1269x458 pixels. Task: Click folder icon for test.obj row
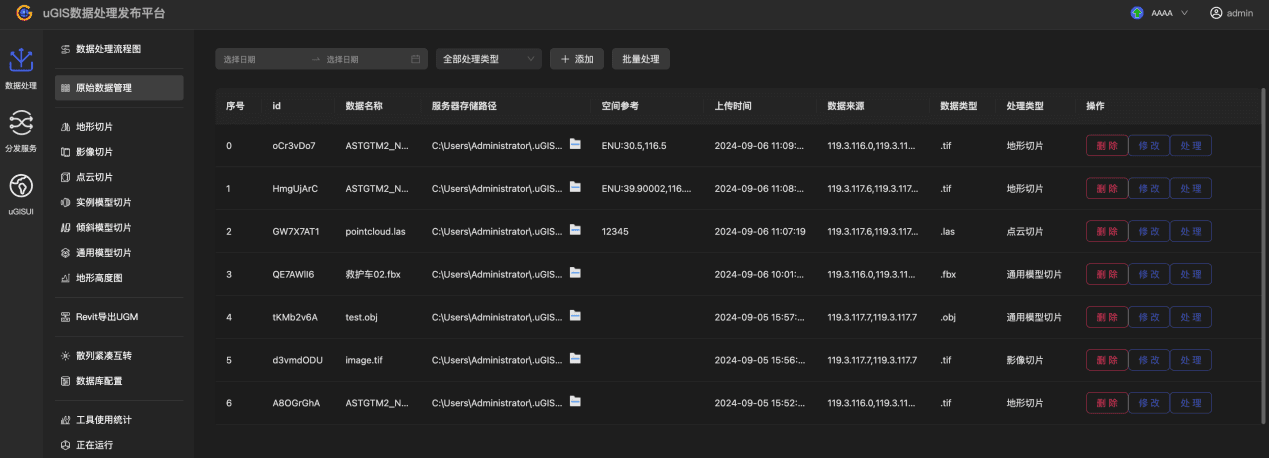coord(575,316)
